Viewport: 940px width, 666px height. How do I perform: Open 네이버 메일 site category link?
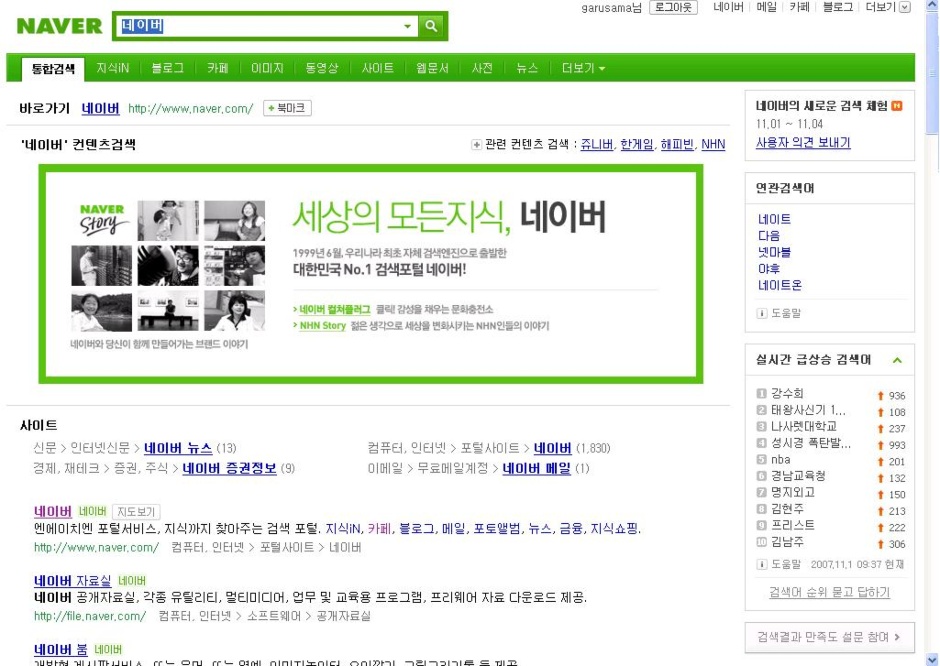click(537, 468)
